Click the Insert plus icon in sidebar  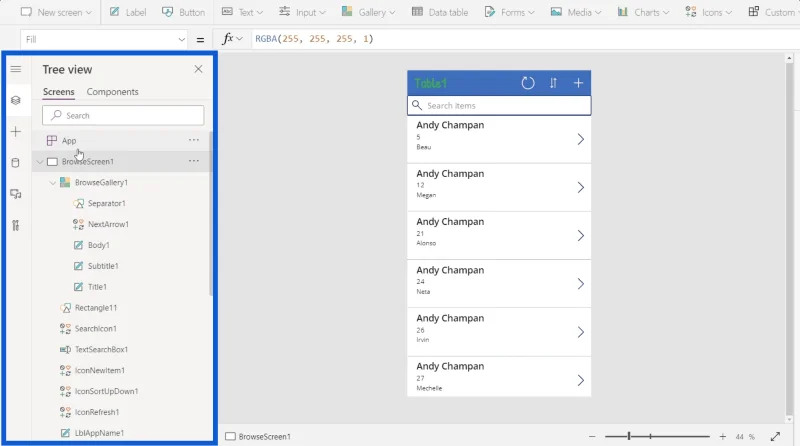[x=16, y=132]
